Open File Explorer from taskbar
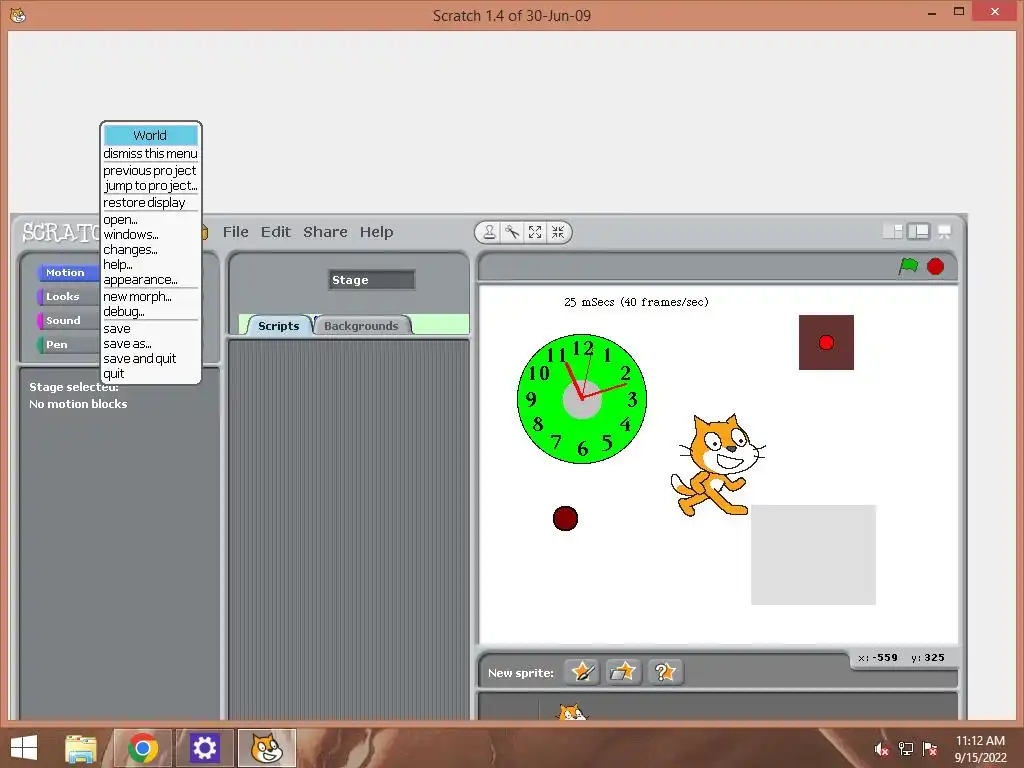1024x768 pixels. tap(81, 748)
